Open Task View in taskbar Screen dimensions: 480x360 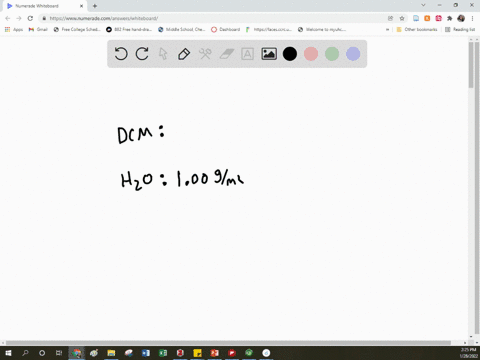pyautogui.click(x=59, y=353)
